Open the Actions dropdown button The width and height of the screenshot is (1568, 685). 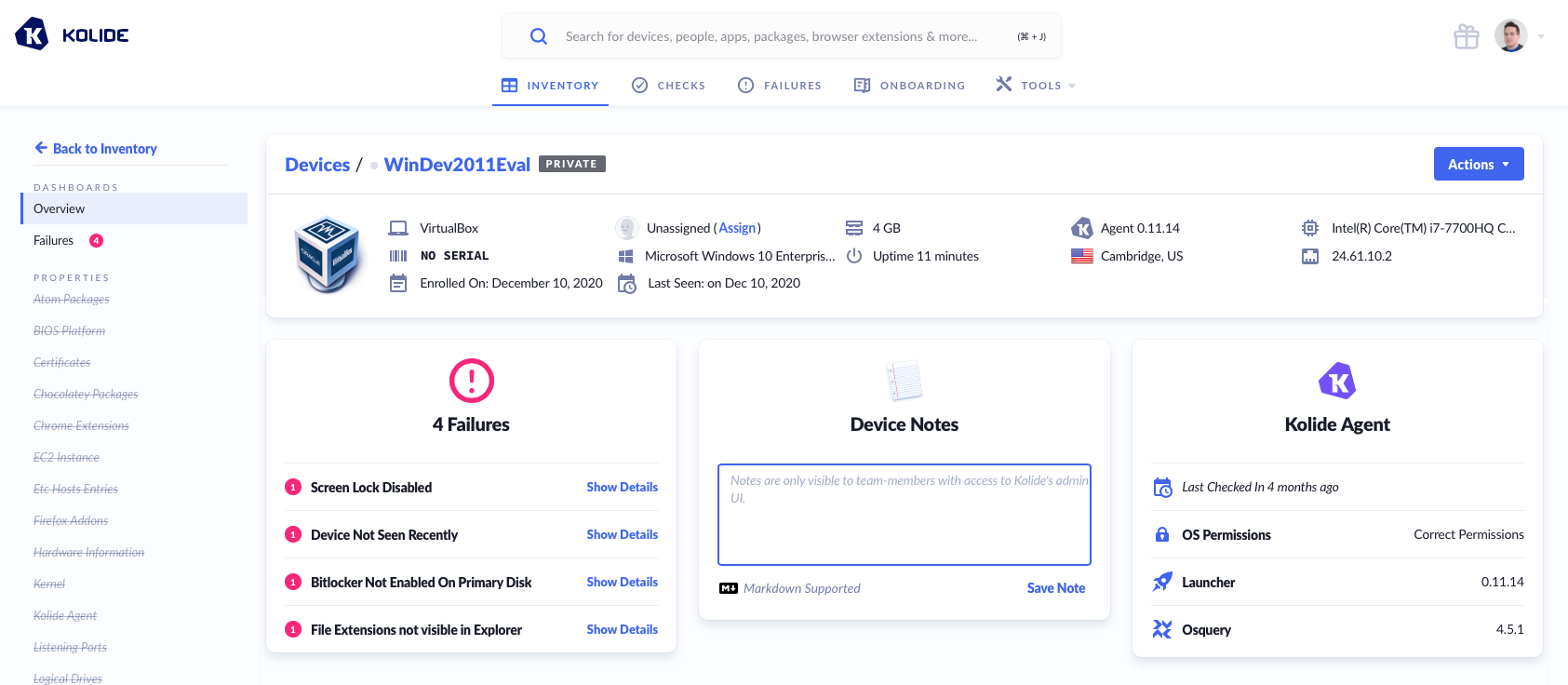click(1478, 164)
